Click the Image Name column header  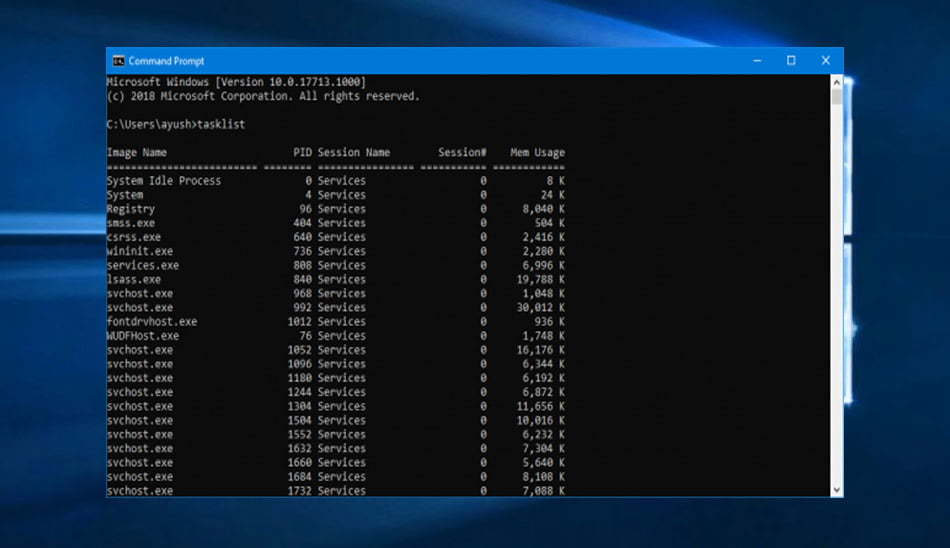pyautogui.click(x=137, y=153)
